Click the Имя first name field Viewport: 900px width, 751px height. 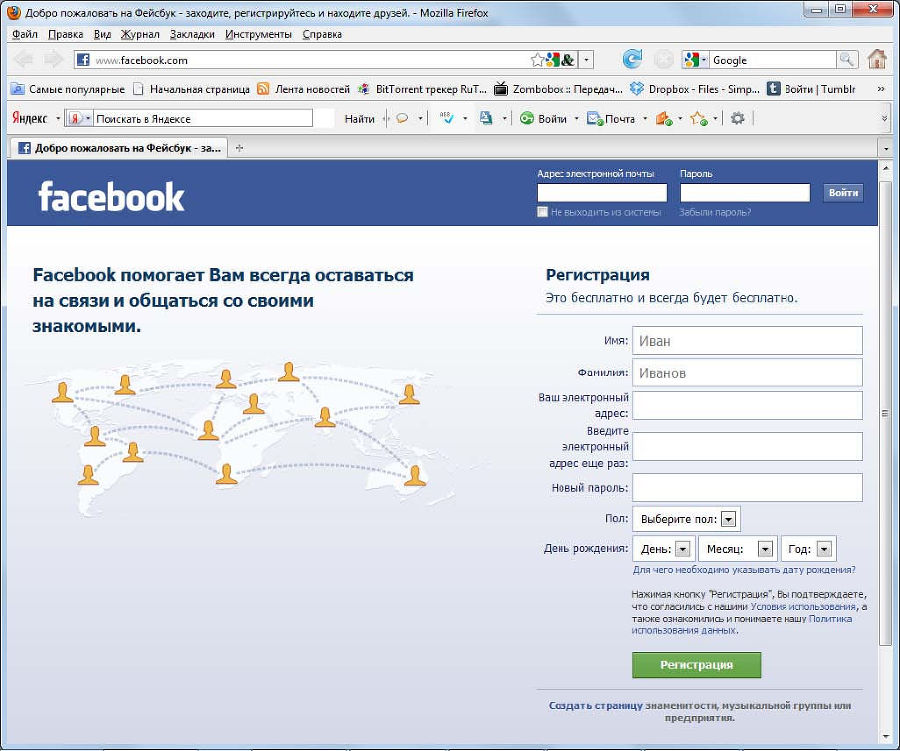click(747, 341)
